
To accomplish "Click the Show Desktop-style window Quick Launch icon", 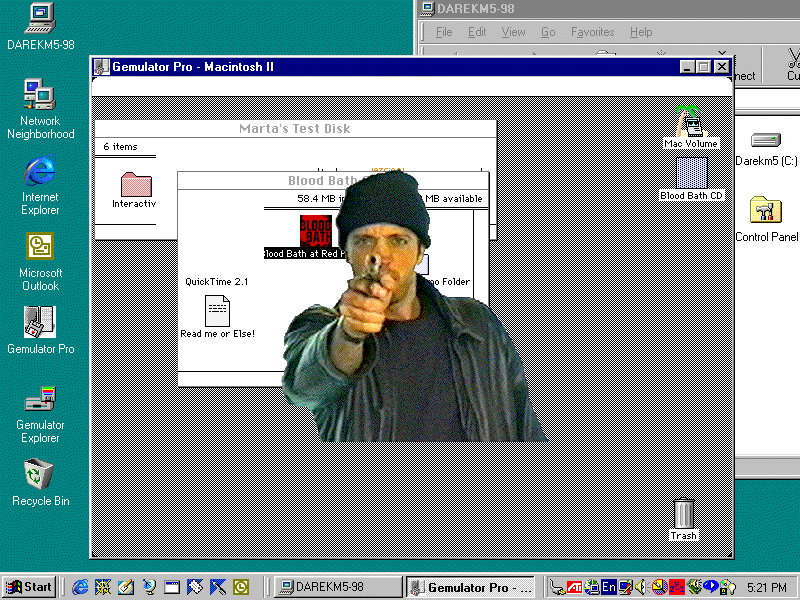I will (x=172, y=587).
